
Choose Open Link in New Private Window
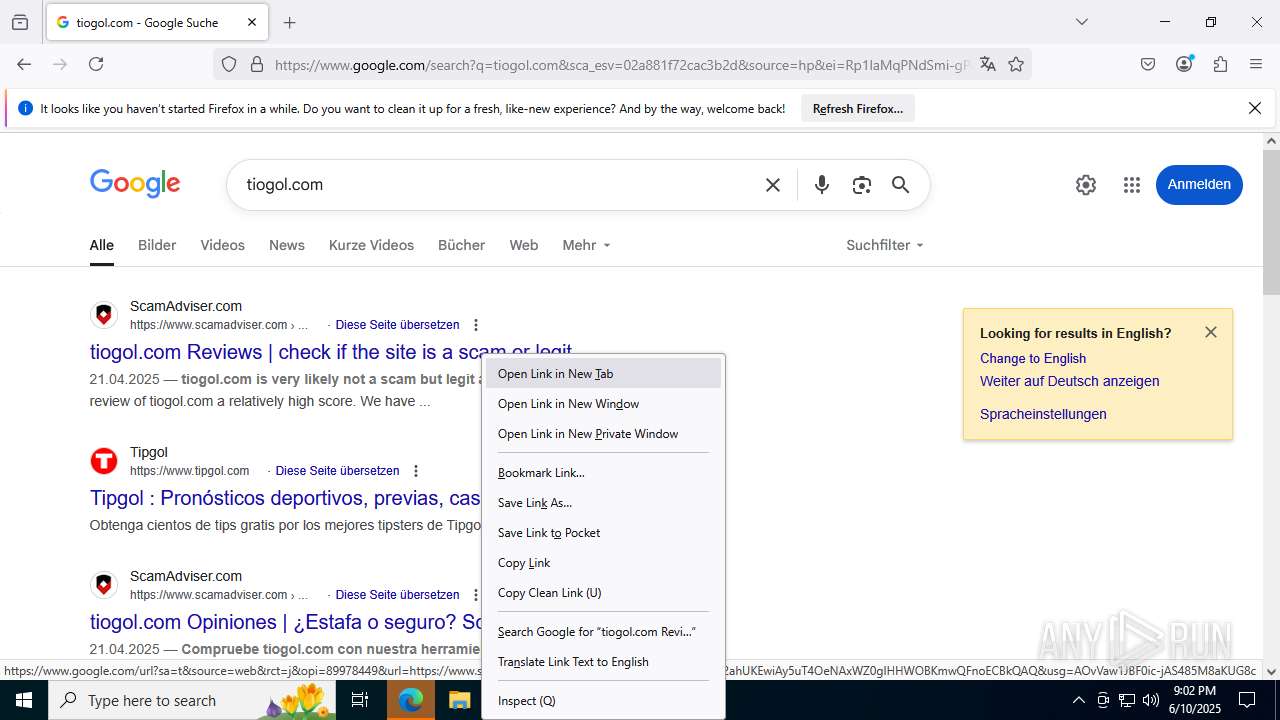click(603, 434)
